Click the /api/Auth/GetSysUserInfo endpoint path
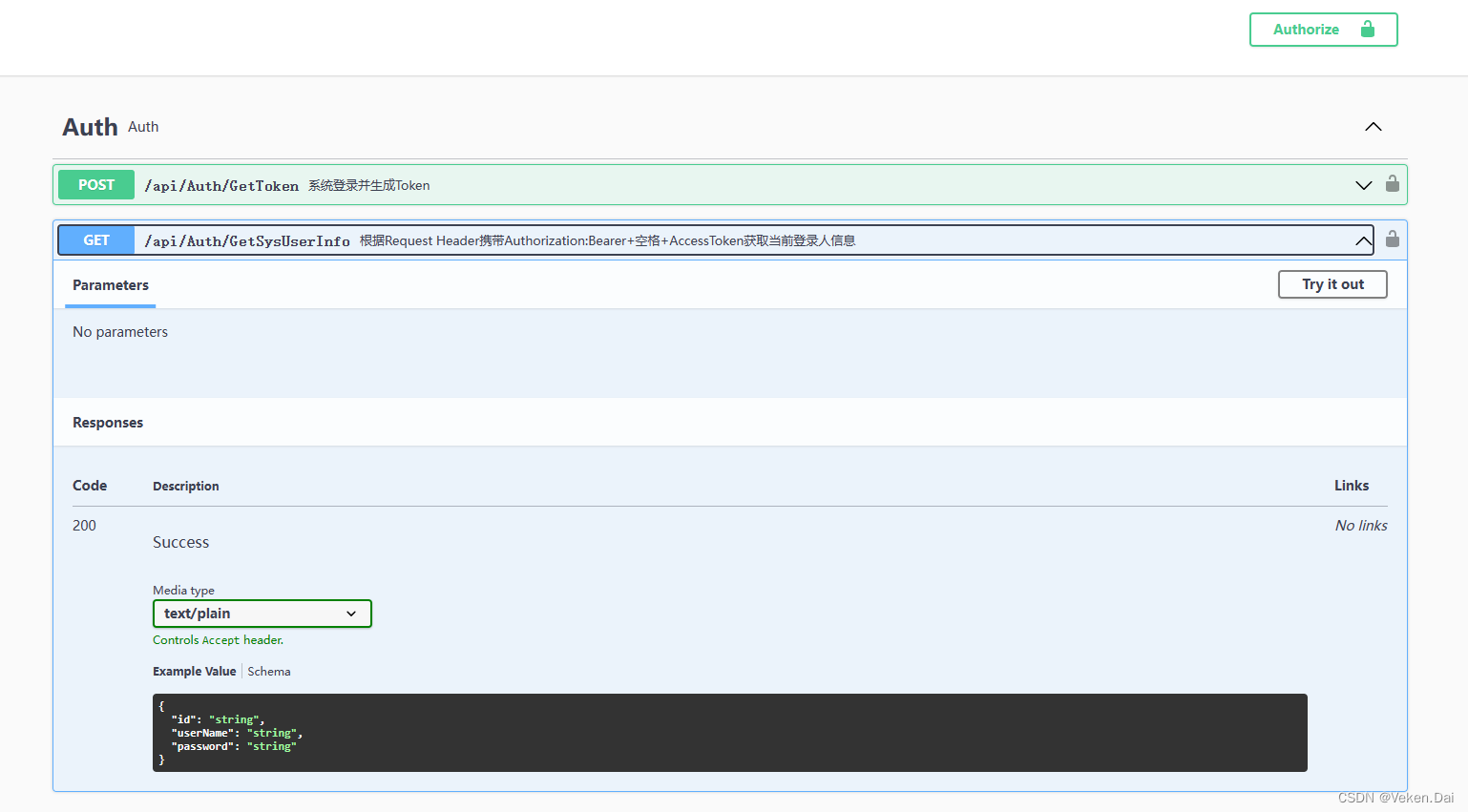Screen dimensions: 1468x812 [246, 240]
